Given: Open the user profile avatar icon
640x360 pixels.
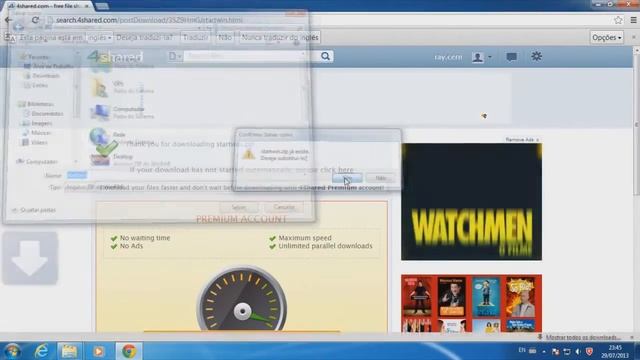Looking at the screenshot, I should 478,57.
